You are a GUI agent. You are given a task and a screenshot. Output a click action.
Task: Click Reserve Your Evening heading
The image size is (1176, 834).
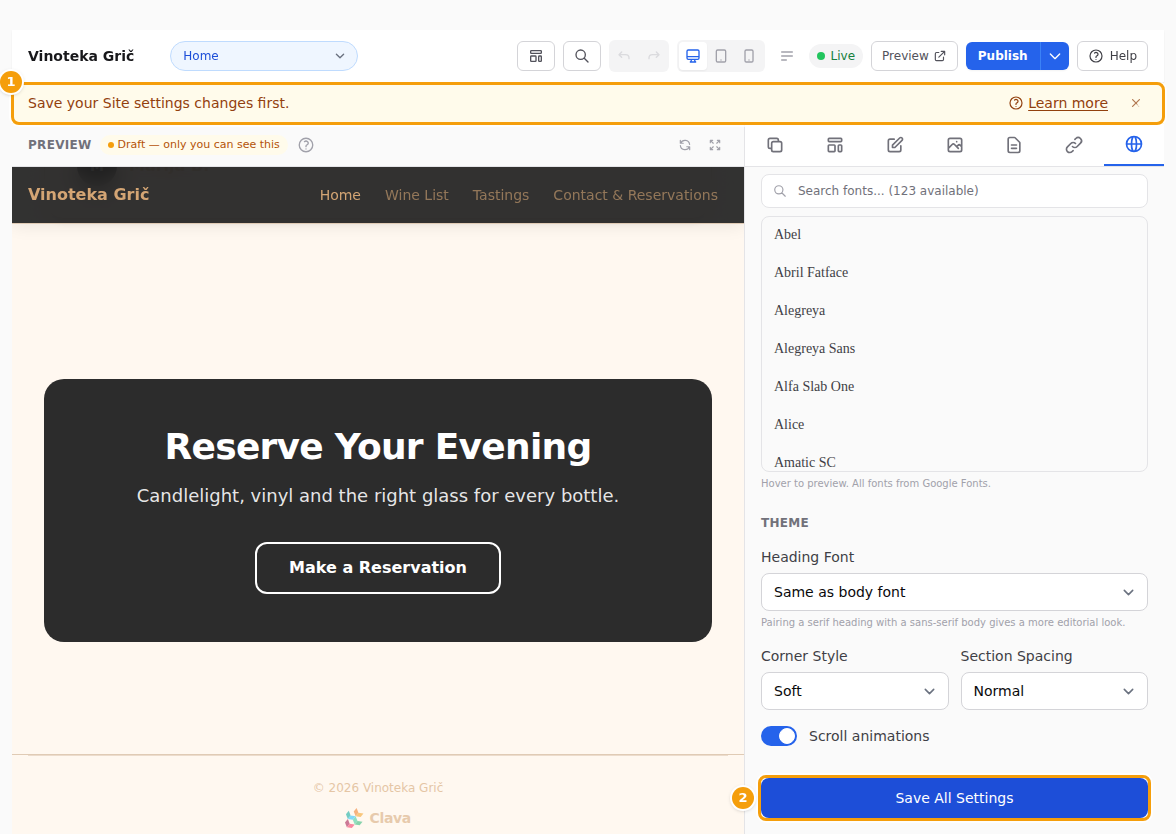[378, 446]
